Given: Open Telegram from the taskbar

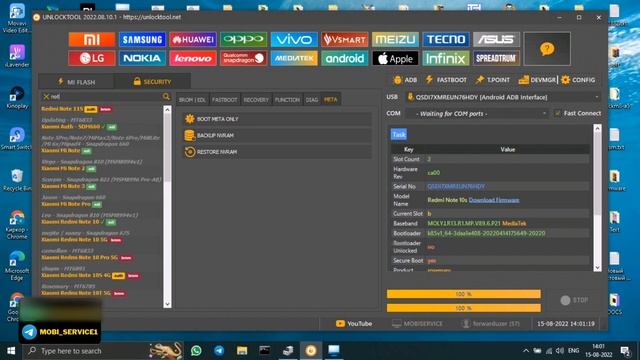Looking at the screenshot, I should 219,351.
